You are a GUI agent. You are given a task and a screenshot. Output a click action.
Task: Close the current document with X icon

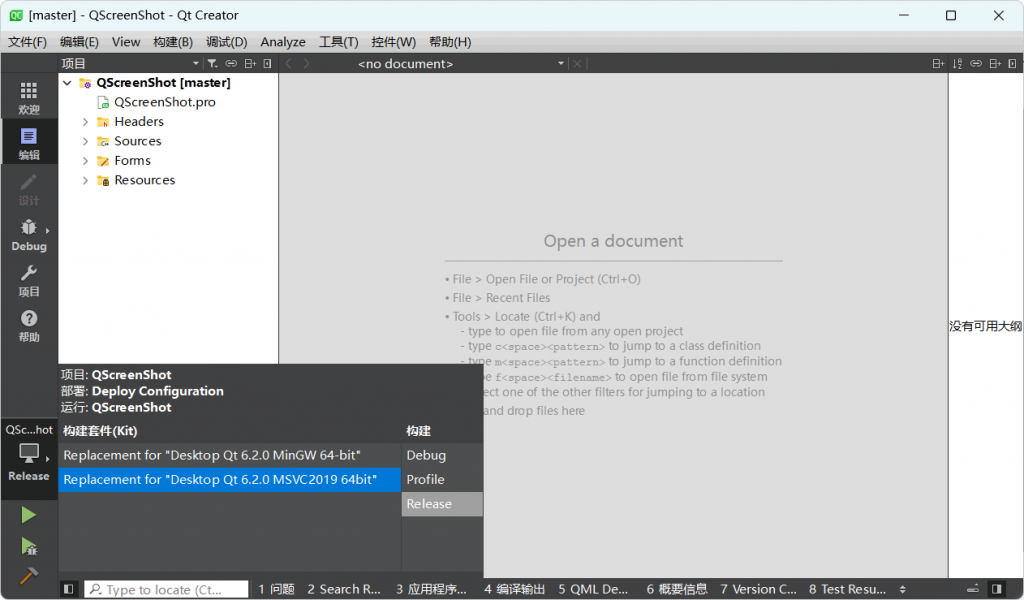[577, 63]
